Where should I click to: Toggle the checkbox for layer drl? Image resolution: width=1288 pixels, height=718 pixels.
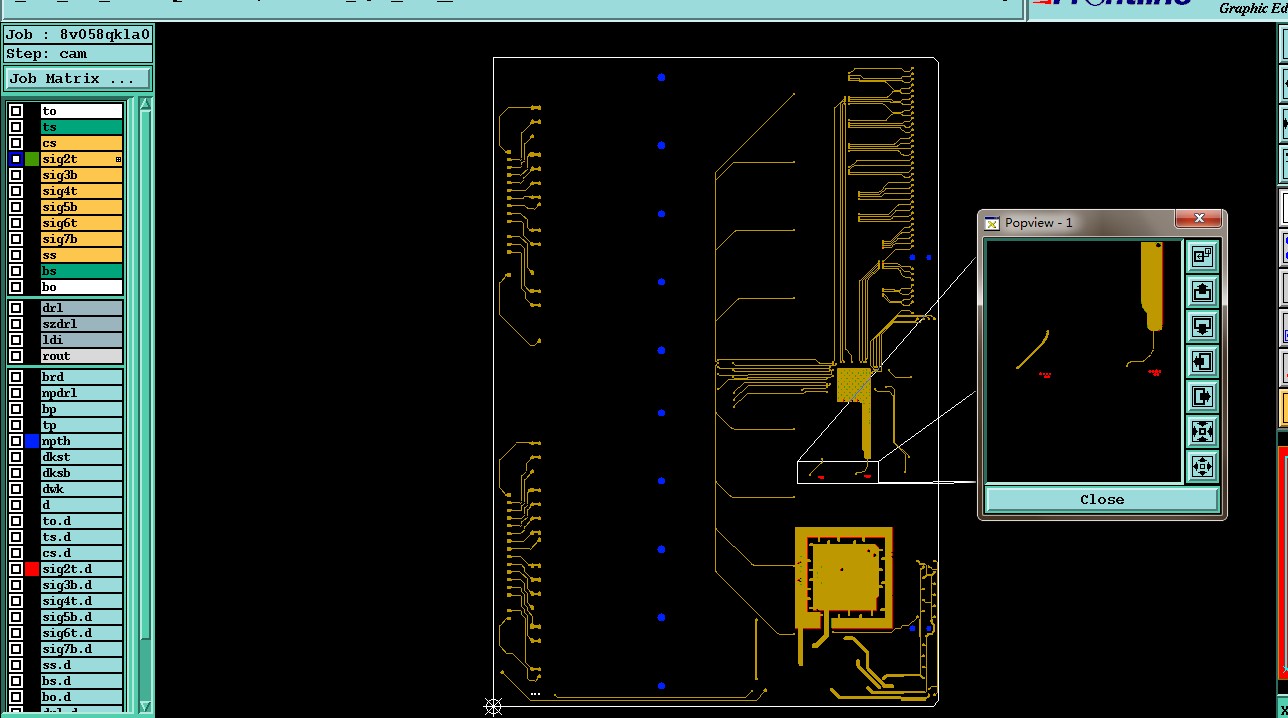16,308
